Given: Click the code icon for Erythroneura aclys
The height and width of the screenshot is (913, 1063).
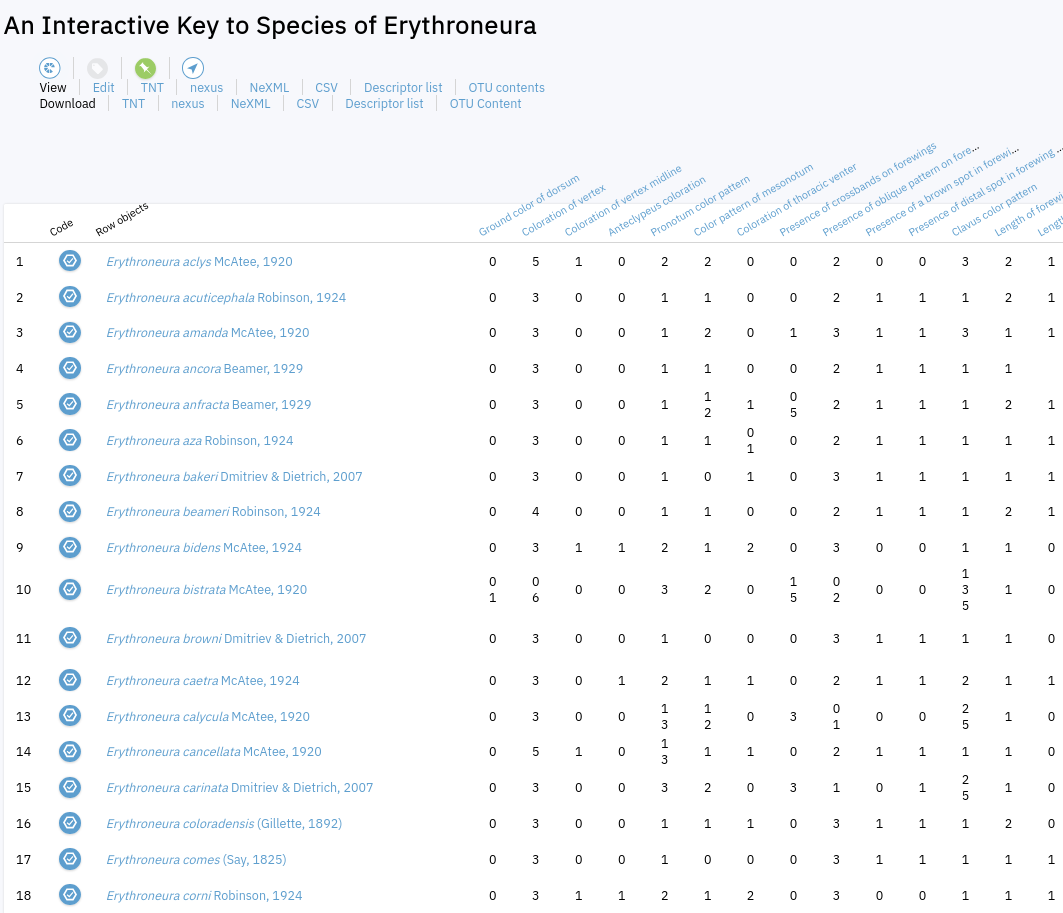Looking at the screenshot, I should click(69, 261).
